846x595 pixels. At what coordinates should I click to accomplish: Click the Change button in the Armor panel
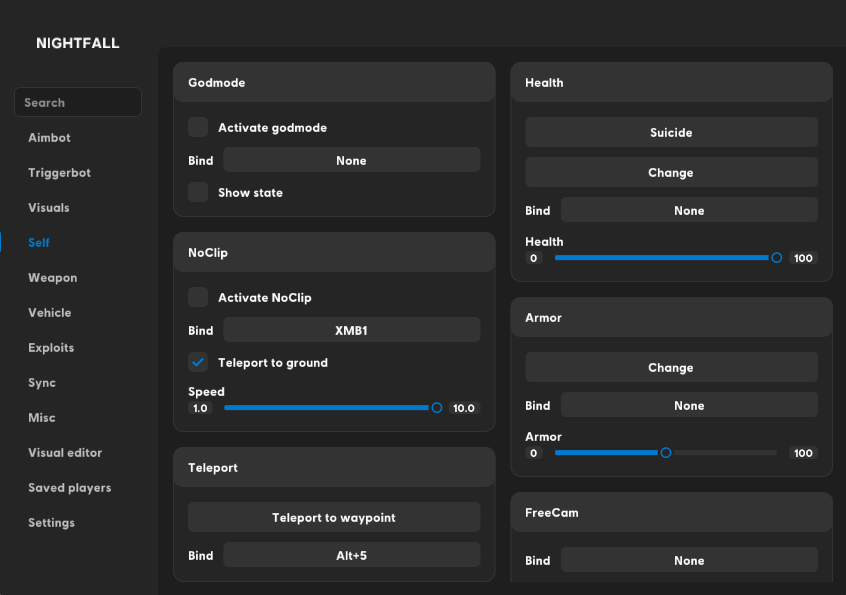[671, 368]
